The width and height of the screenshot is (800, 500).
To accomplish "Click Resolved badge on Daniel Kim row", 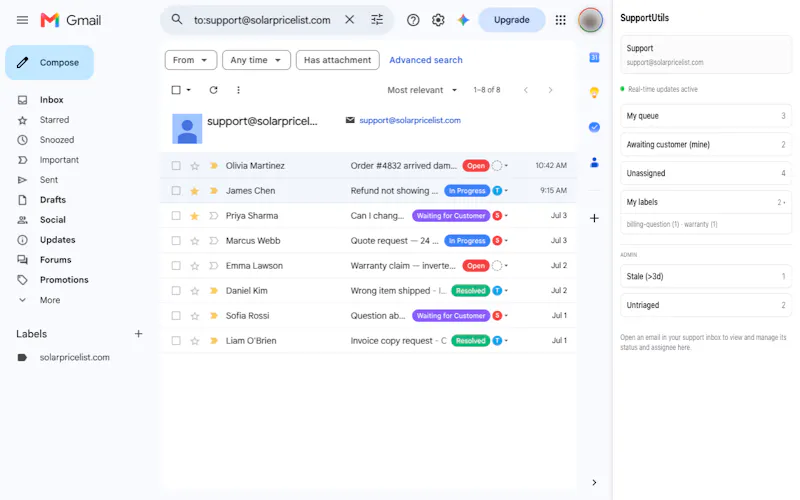I will (470, 291).
